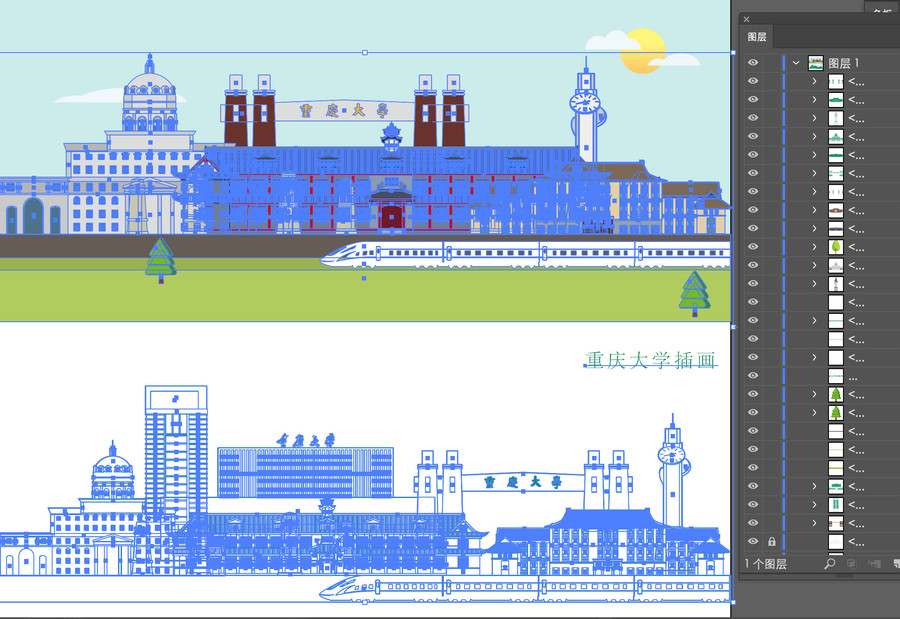Close the Layers panel with the X
The image size is (900, 619).
pos(746,19)
